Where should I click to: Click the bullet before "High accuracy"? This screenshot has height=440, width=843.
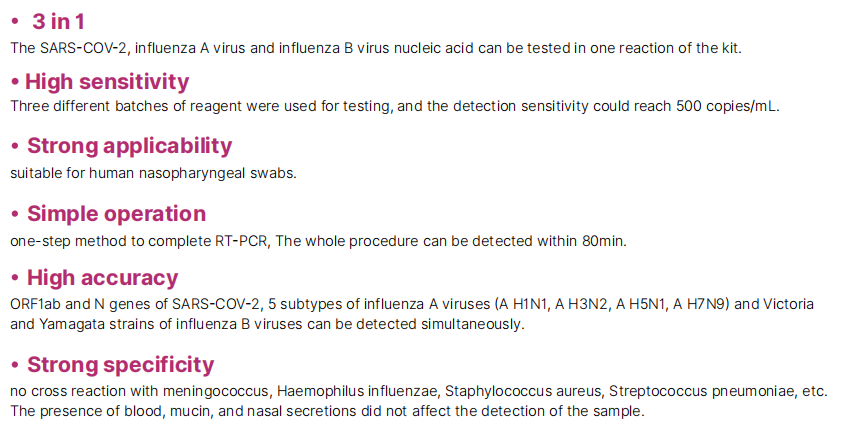[15, 279]
